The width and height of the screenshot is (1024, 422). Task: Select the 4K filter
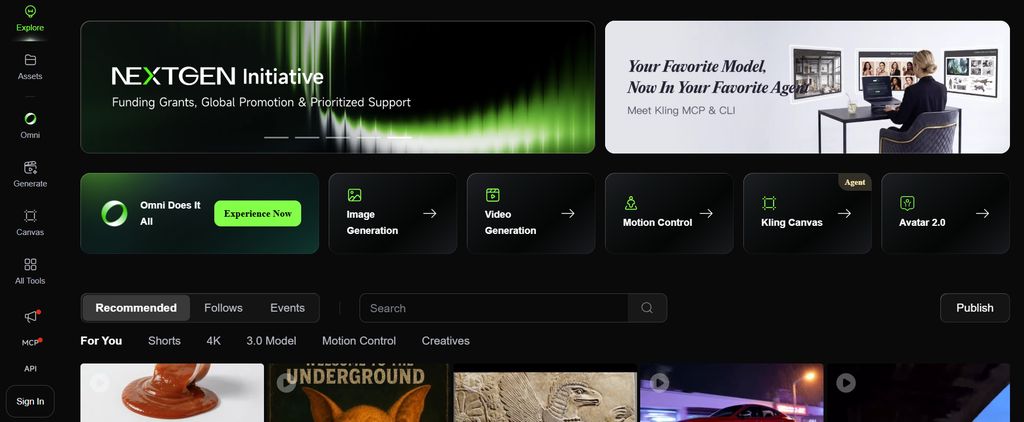click(x=214, y=340)
